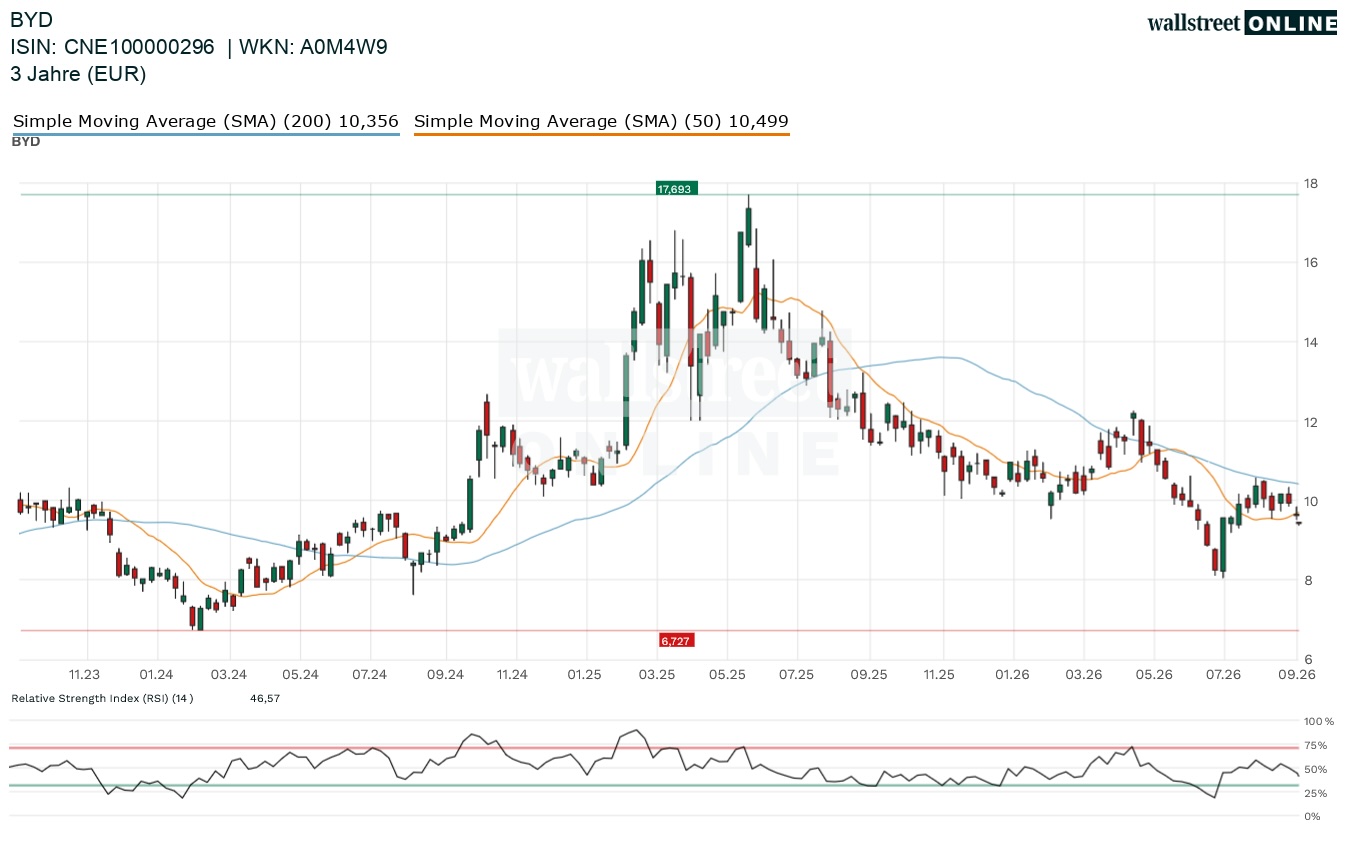This screenshot has height=843, width=1349.
Task: Click the 05.25 date axis label
Action: click(x=728, y=675)
